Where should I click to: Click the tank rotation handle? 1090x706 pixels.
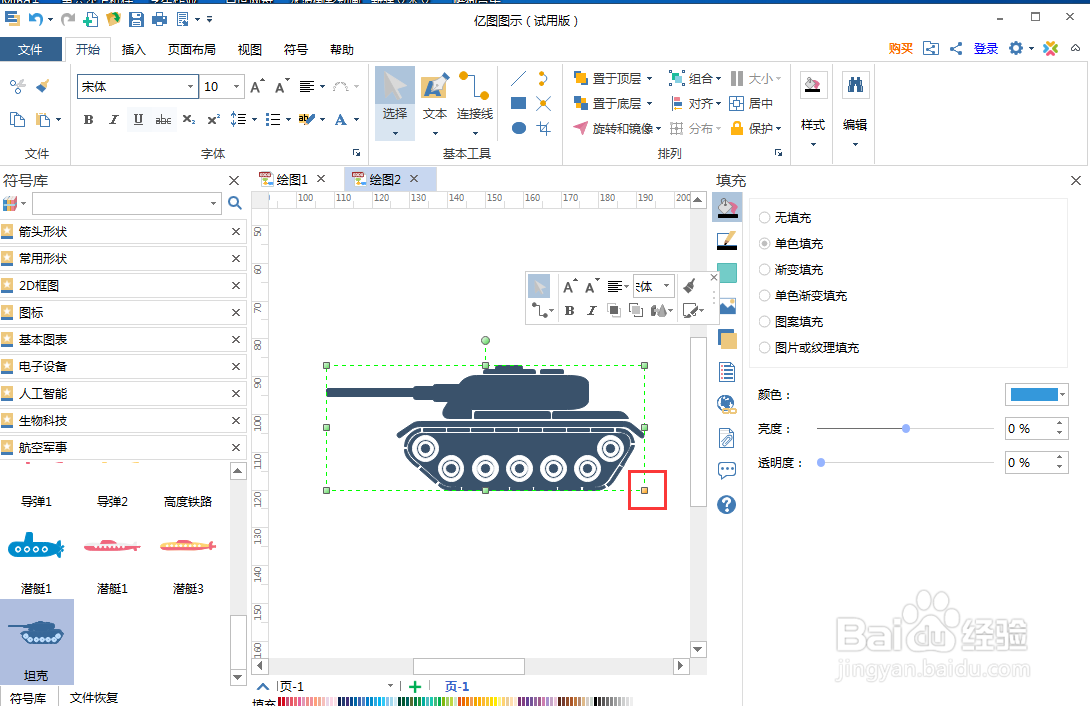485,340
